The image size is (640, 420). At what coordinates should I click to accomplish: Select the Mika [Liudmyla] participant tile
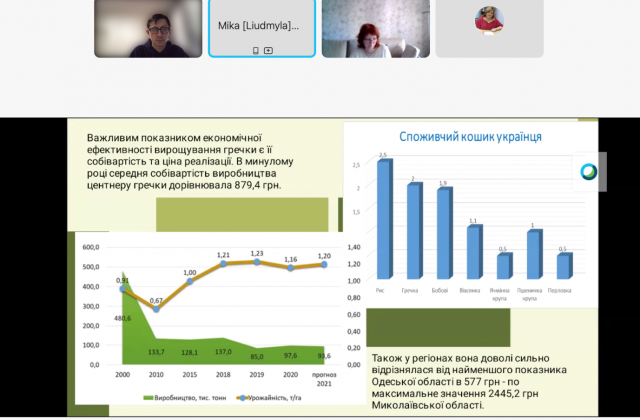(x=262, y=29)
